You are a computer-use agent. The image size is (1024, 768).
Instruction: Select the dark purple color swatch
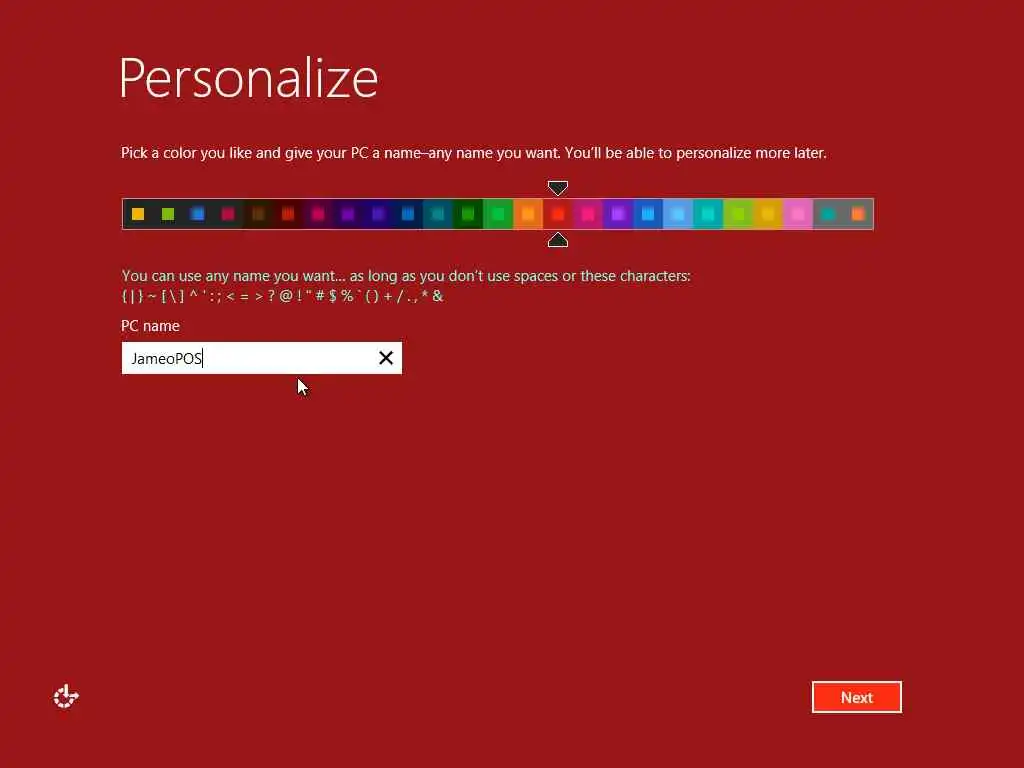tap(348, 214)
